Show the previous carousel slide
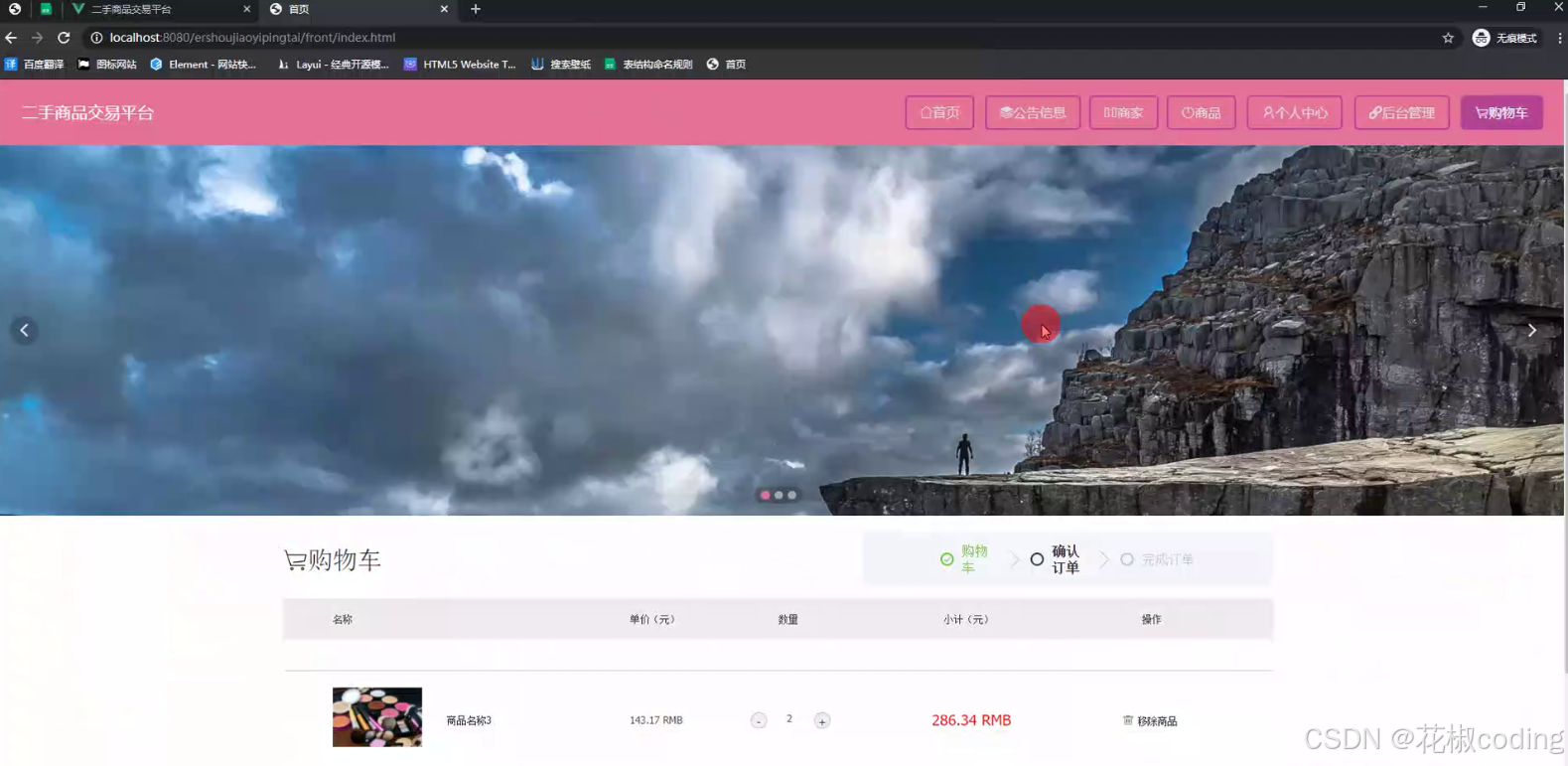The height and width of the screenshot is (766, 1568). (x=25, y=330)
